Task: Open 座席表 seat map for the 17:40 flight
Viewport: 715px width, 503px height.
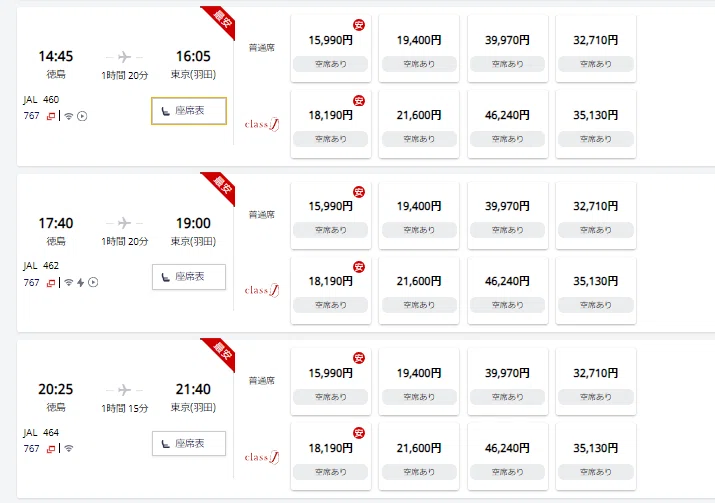Action: click(x=189, y=277)
